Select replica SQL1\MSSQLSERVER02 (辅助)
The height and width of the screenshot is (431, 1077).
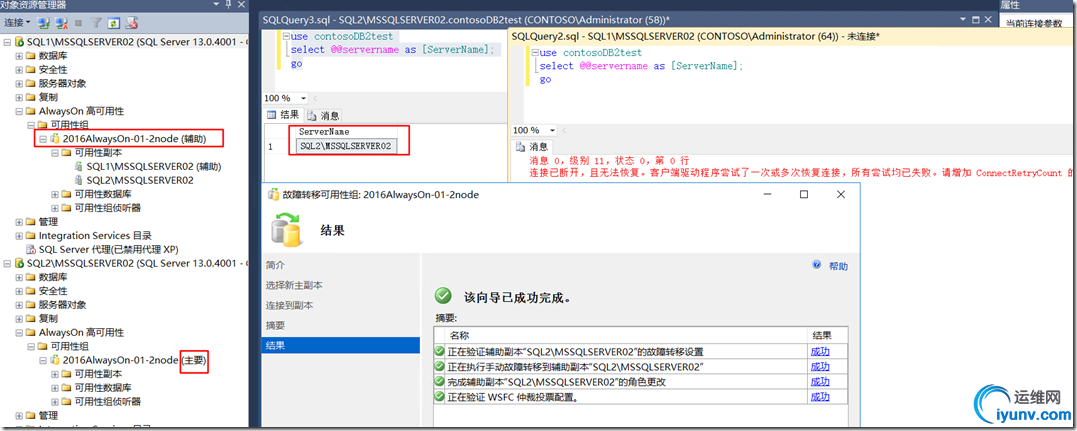(x=154, y=166)
